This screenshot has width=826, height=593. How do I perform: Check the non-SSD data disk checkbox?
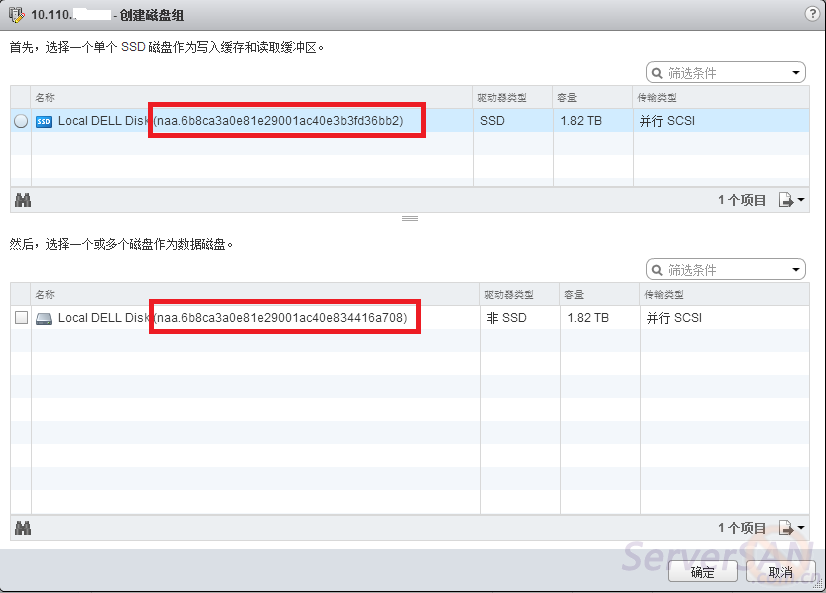click(21, 318)
